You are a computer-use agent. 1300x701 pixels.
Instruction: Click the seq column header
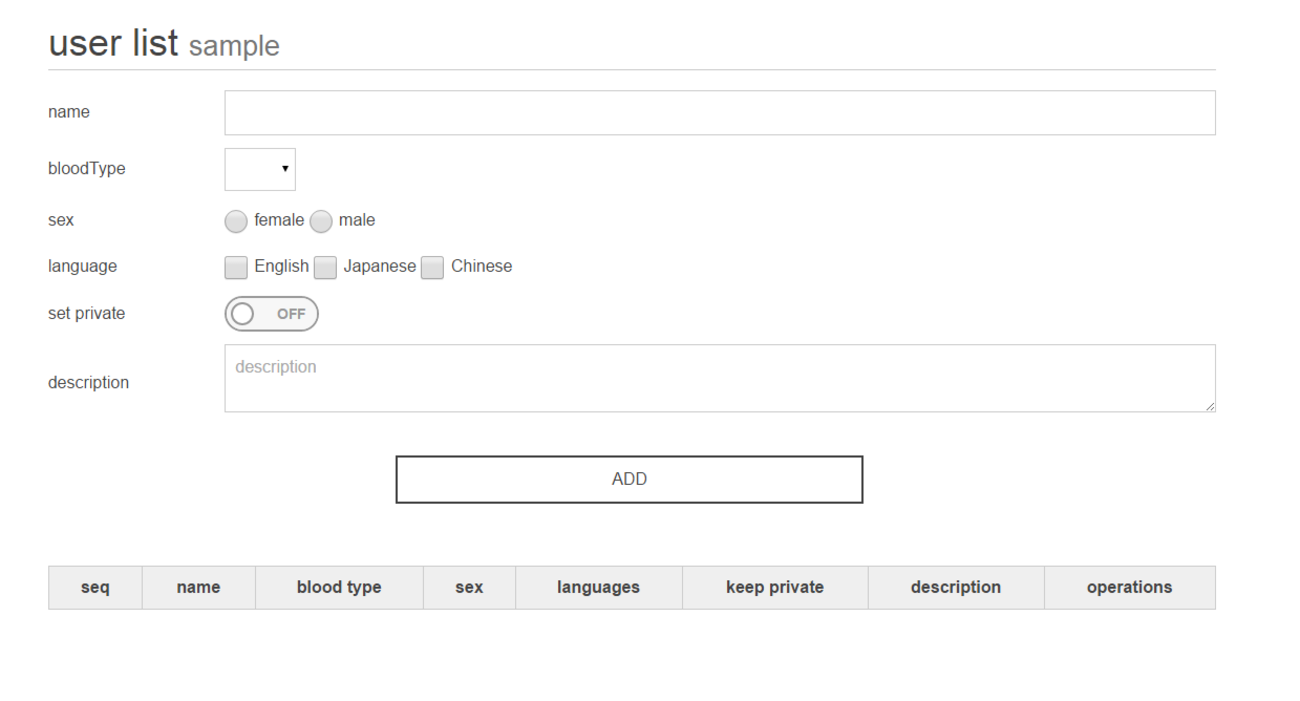[x=95, y=588]
